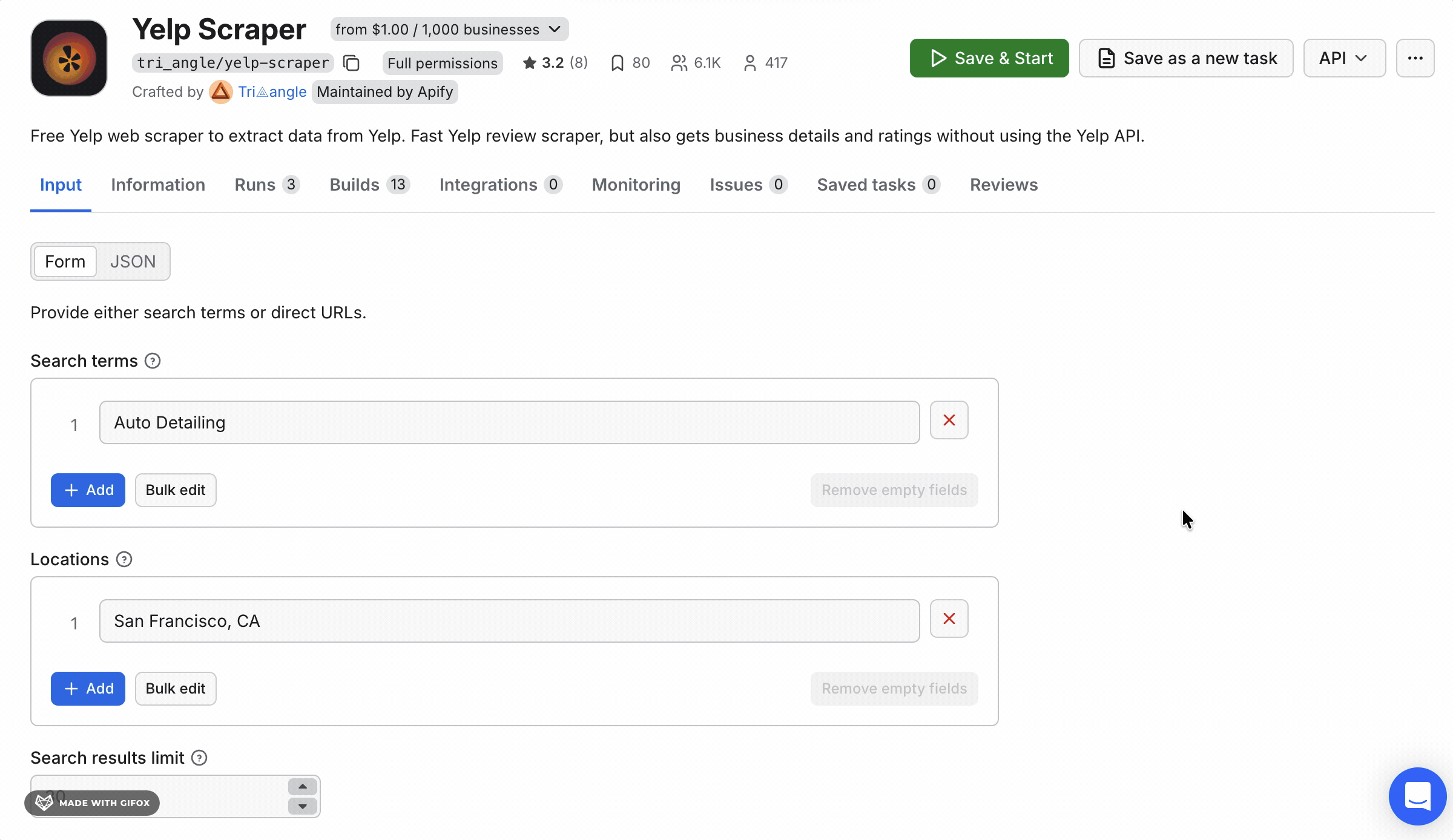Remove empty fields in Search terms
The height and width of the screenshot is (840, 1453).
[x=894, y=490]
